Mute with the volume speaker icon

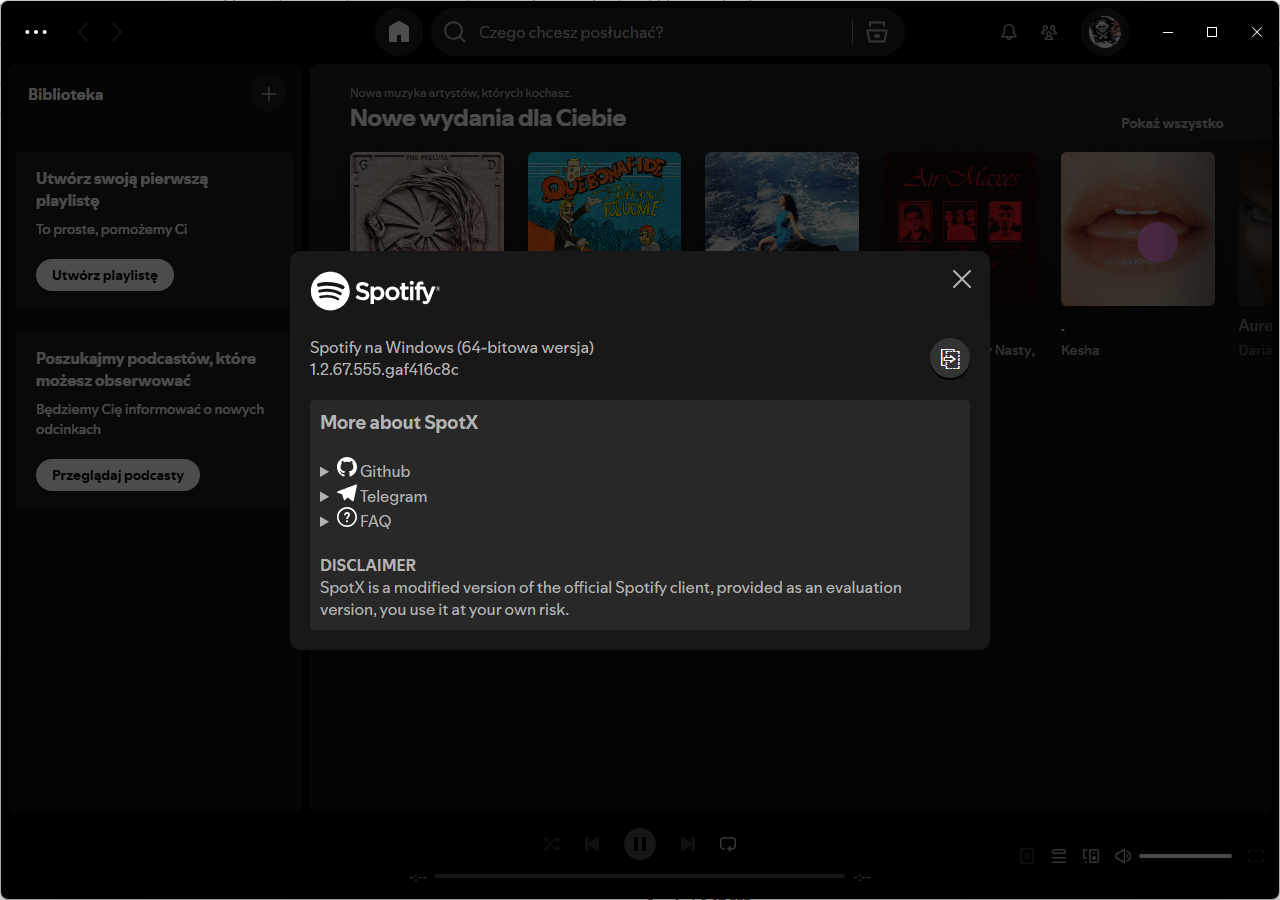pyautogui.click(x=1123, y=856)
